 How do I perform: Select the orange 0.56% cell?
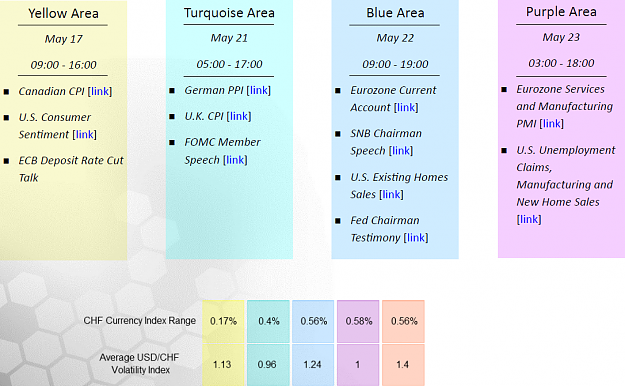point(403,321)
